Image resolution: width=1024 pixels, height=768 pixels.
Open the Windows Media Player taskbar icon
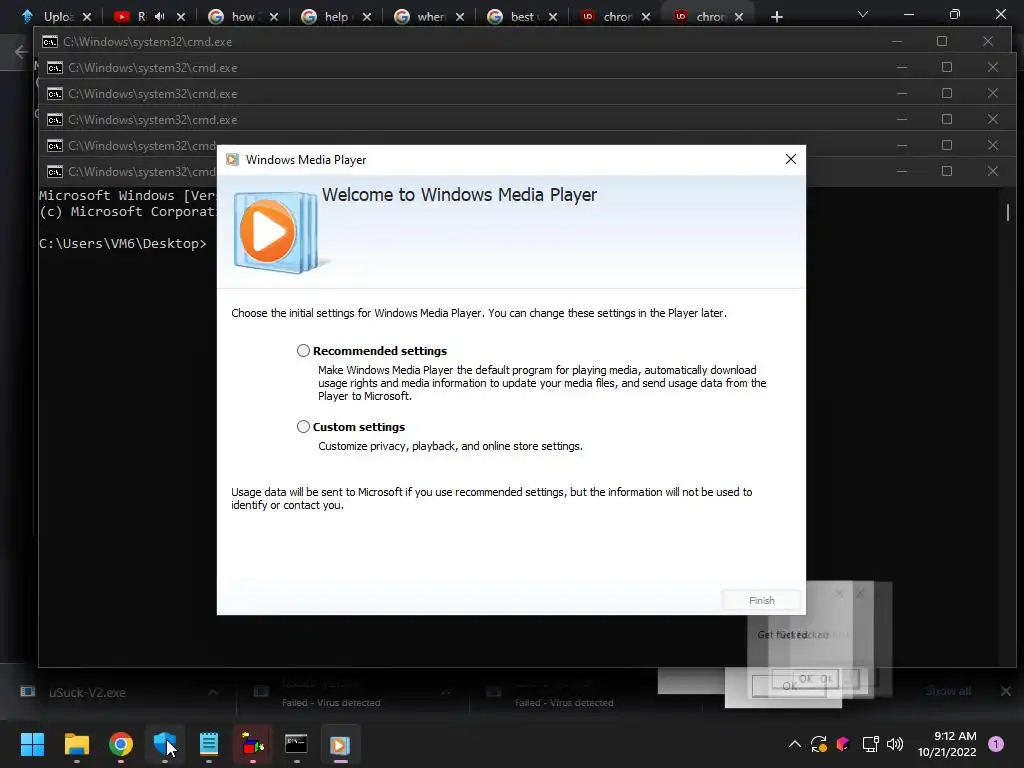(340, 744)
